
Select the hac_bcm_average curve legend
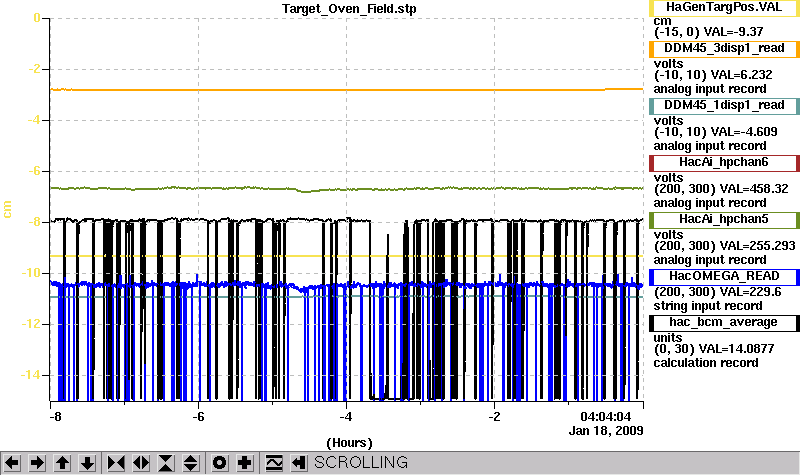[724, 323]
